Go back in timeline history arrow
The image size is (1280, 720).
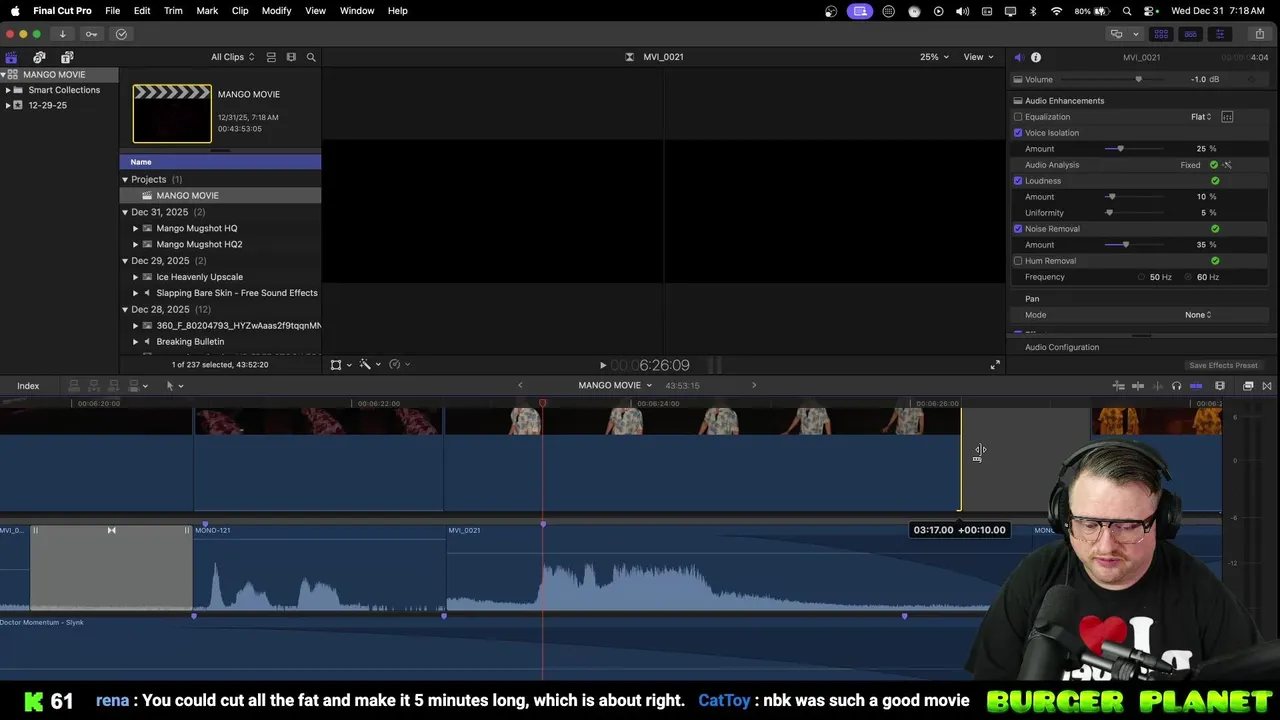(520, 386)
